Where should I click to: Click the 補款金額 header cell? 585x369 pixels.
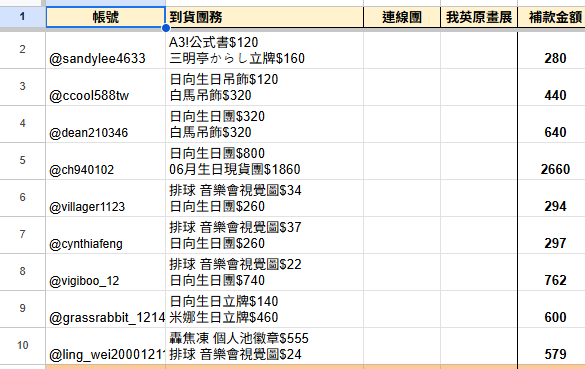click(x=551, y=17)
